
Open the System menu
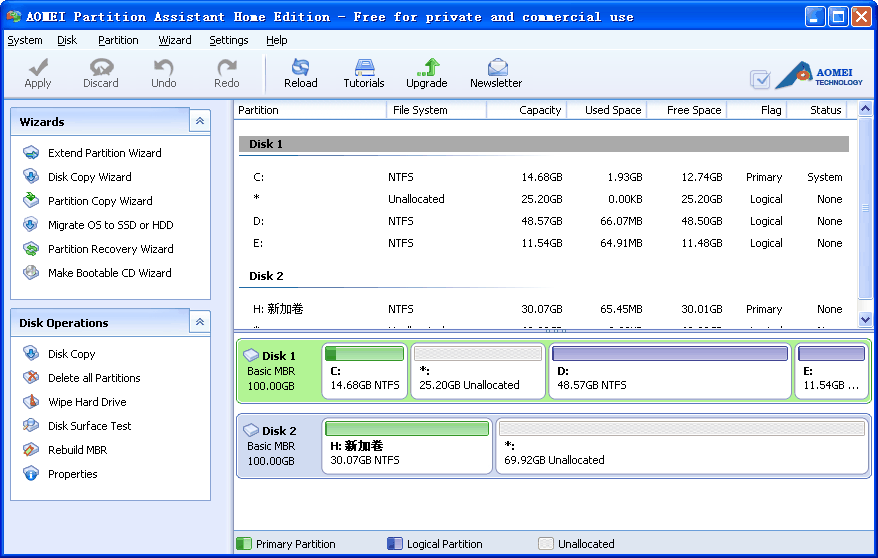[25, 40]
